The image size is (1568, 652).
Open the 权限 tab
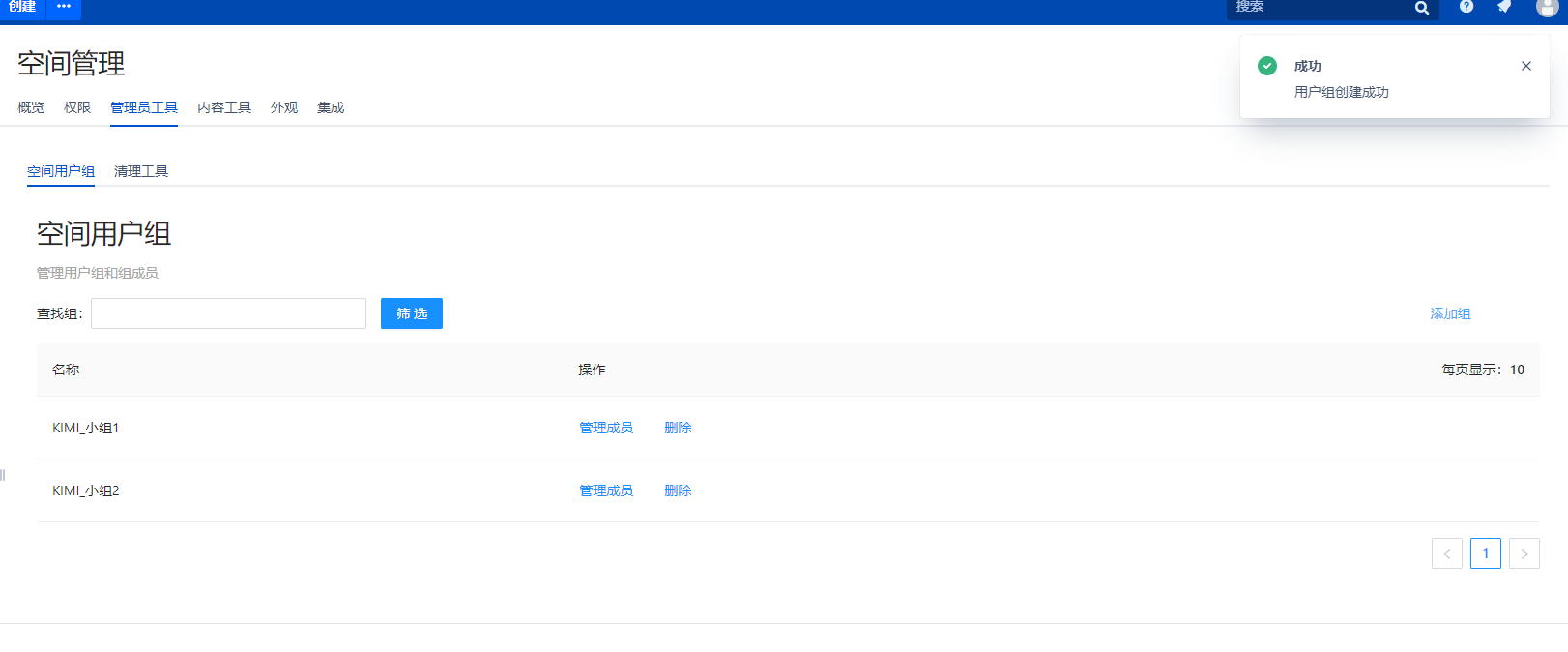77,107
